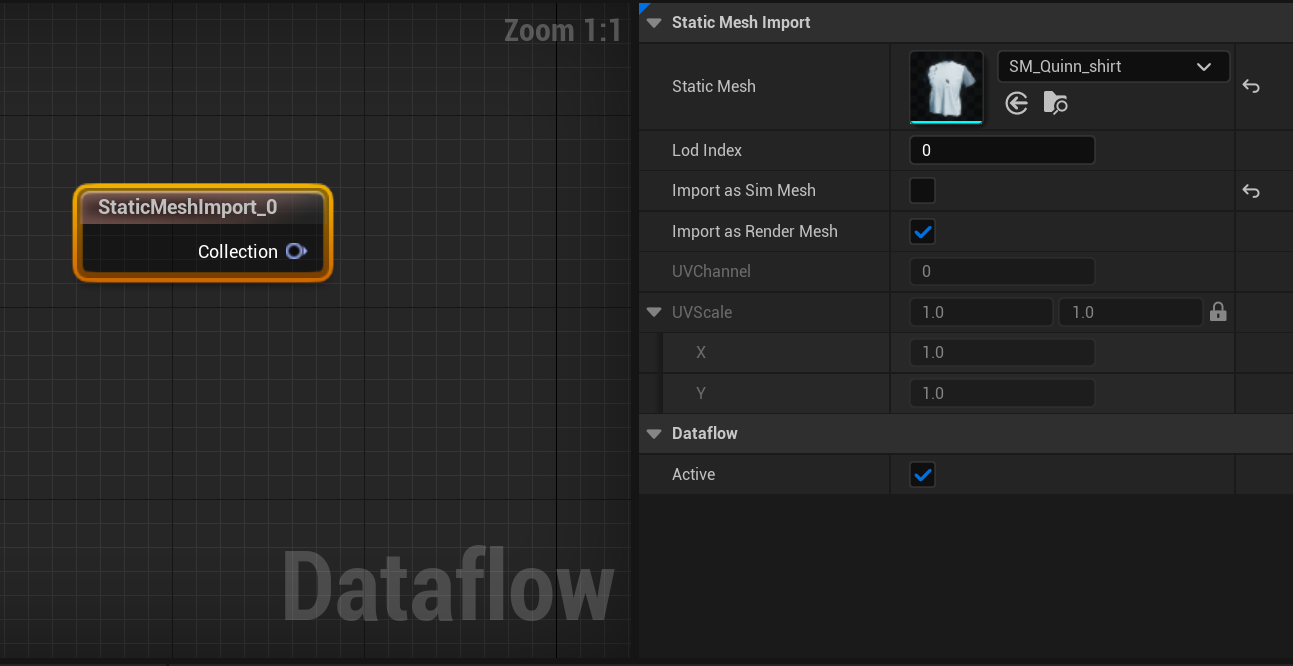The height and width of the screenshot is (666, 1293).
Task: Click the UVScale Y value field
Action: point(1001,392)
